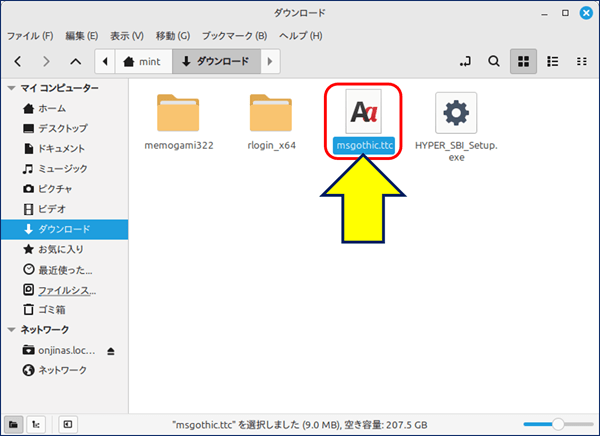Open ゴミ箱 in the sidebar
600x436 pixels.
point(64,310)
